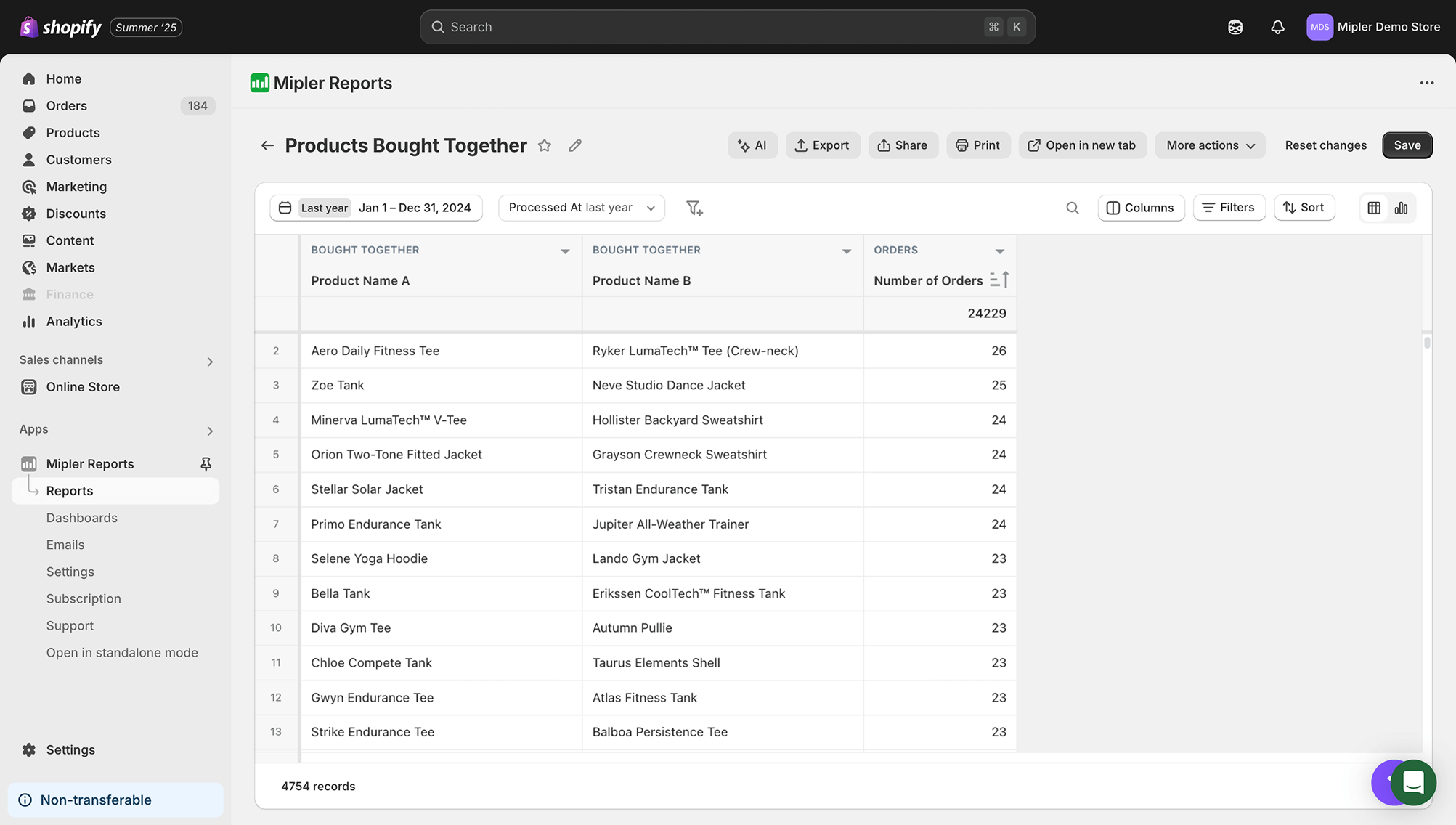Open Dashboards in the sidebar

pyautogui.click(x=82, y=518)
